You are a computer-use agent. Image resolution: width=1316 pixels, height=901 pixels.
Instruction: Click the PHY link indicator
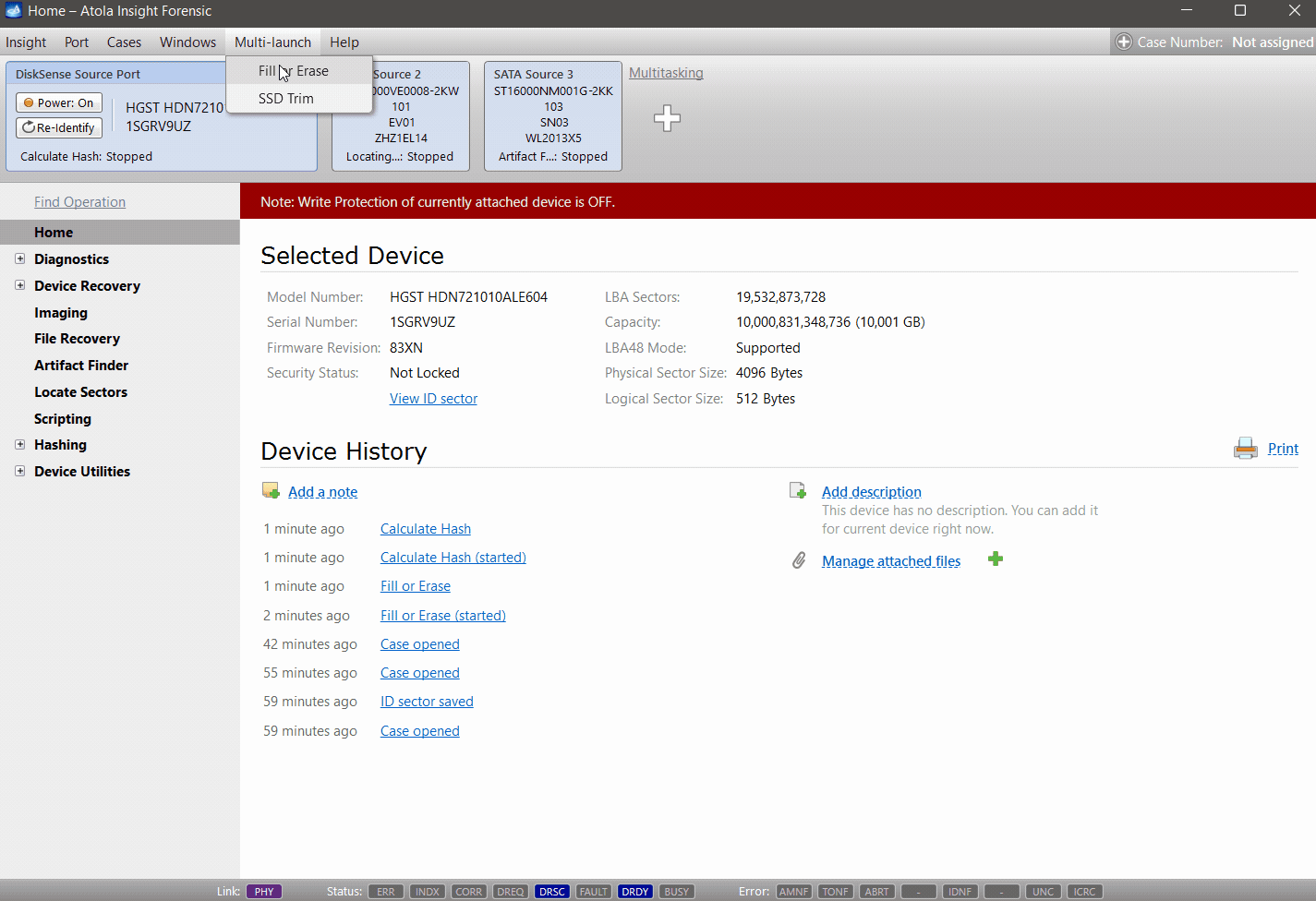264,892
